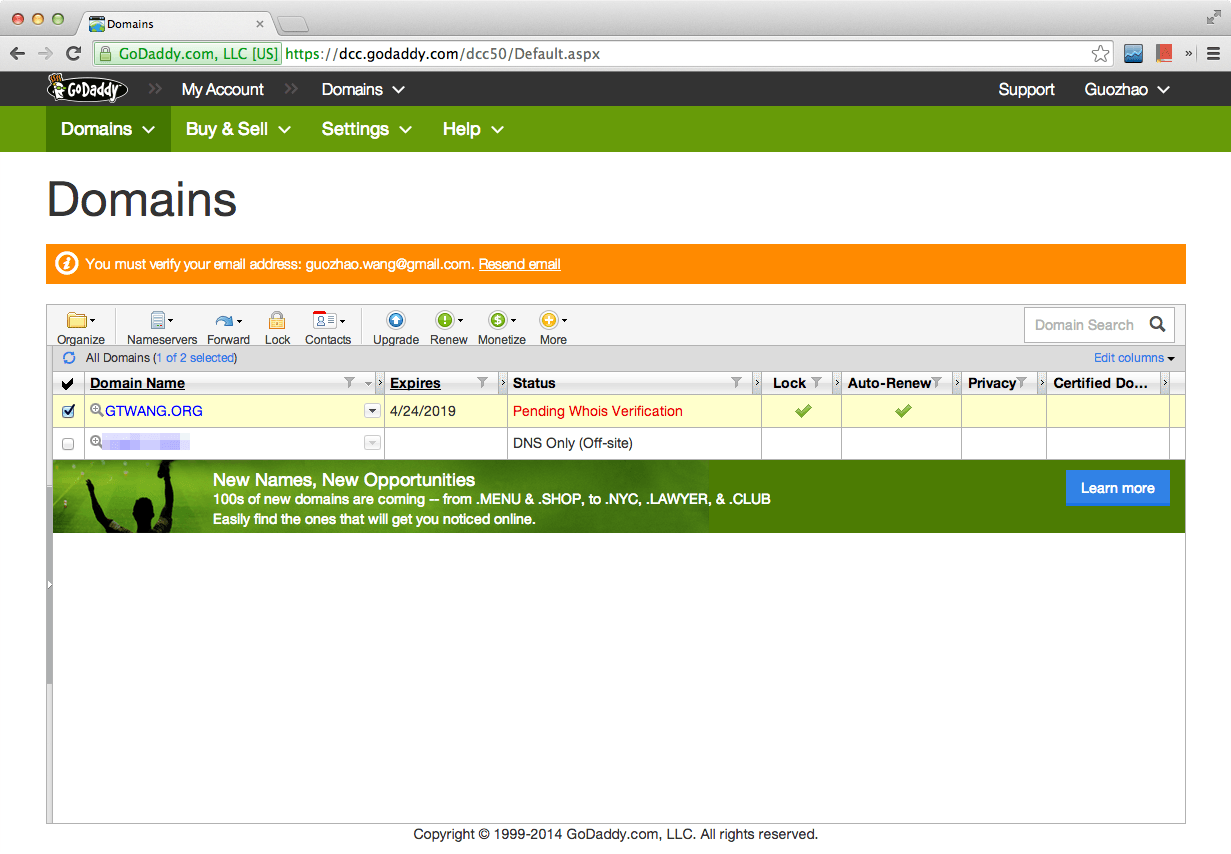The image size is (1231, 854).
Task: Uncheck the GTWANG.ORG row checkbox
Action: [67, 410]
